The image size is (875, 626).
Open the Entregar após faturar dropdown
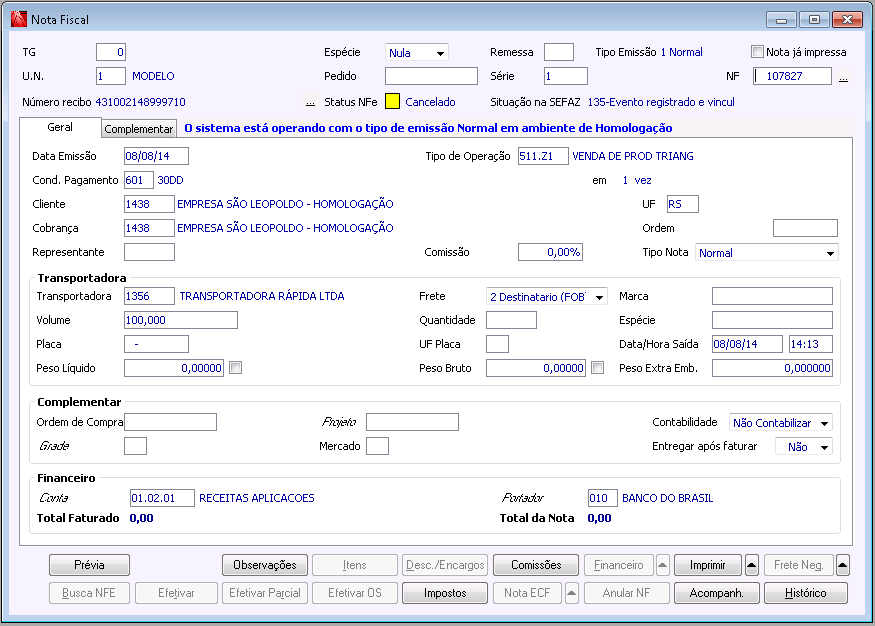click(x=804, y=447)
